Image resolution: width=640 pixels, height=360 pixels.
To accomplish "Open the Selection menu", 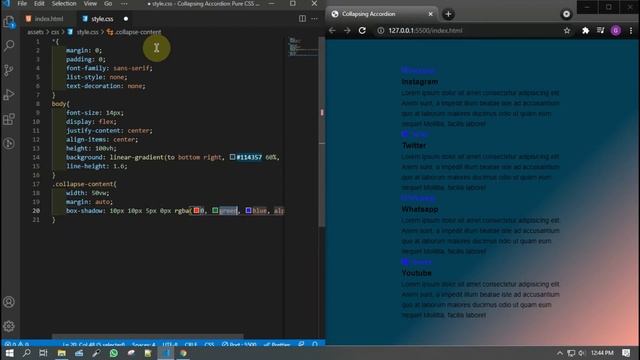I will point(64,4).
